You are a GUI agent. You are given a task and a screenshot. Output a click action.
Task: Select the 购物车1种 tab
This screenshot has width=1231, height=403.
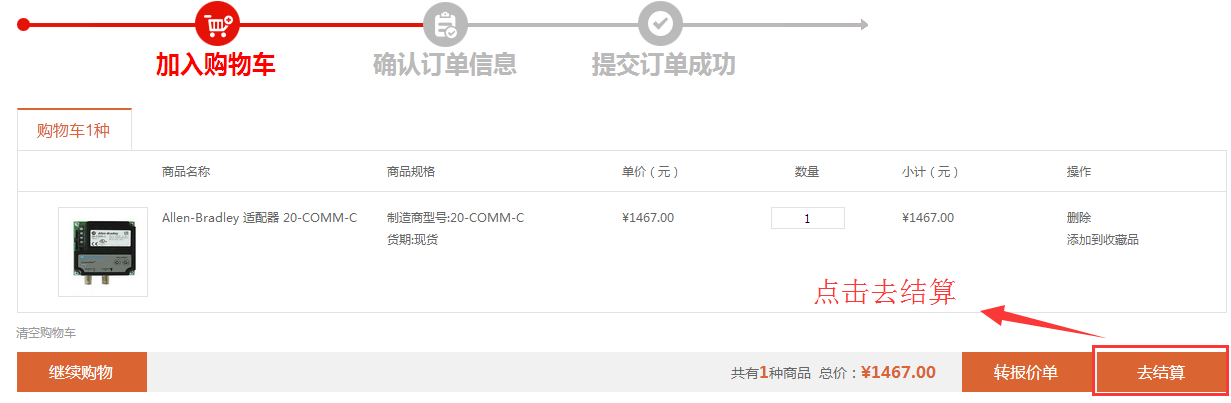point(74,131)
